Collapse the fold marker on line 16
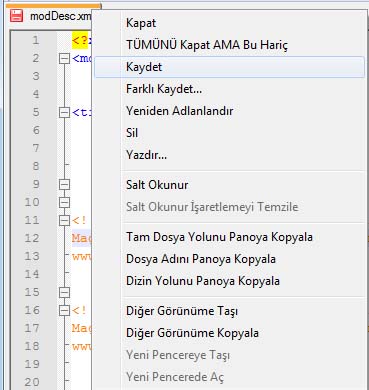The image size is (369, 390). pyautogui.click(x=64, y=311)
